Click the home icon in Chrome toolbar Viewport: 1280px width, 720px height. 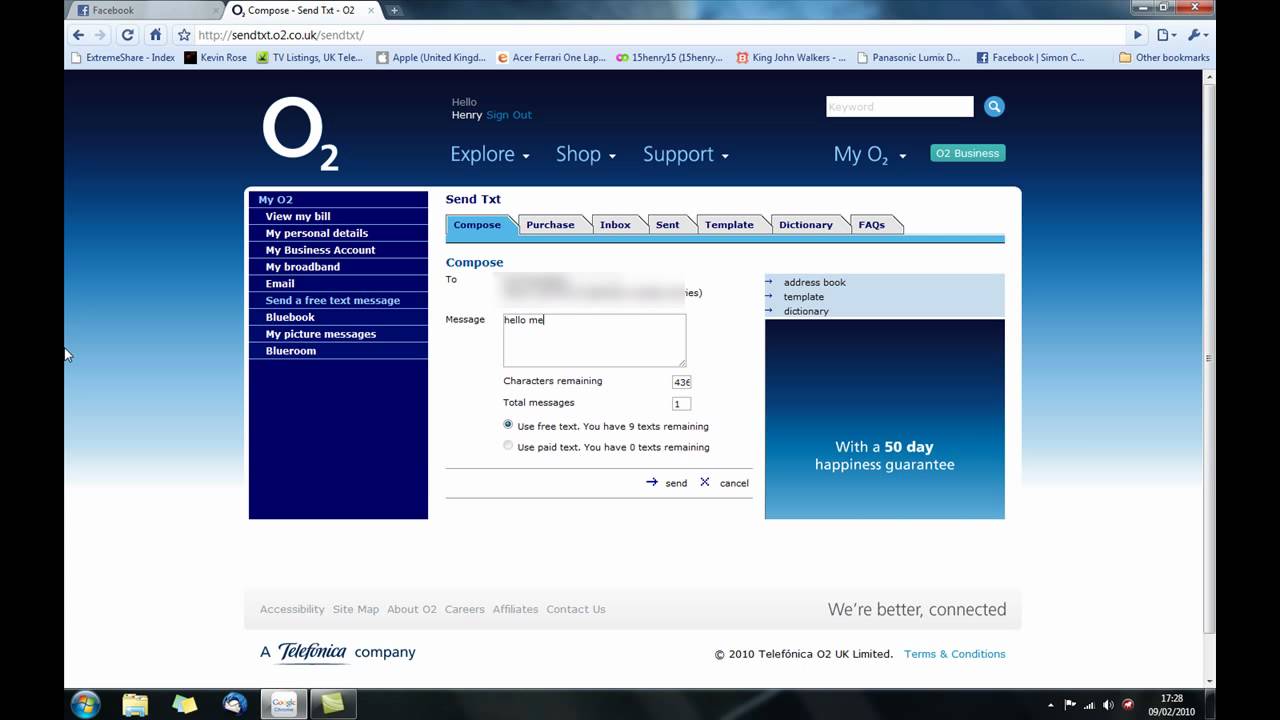pyautogui.click(x=155, y=35)
